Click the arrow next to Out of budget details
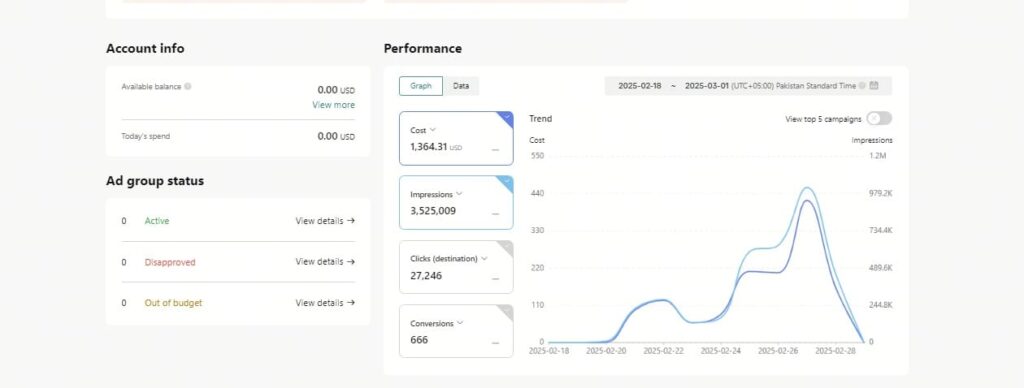Screen dimensions: 1024x388 pos(351,302)
